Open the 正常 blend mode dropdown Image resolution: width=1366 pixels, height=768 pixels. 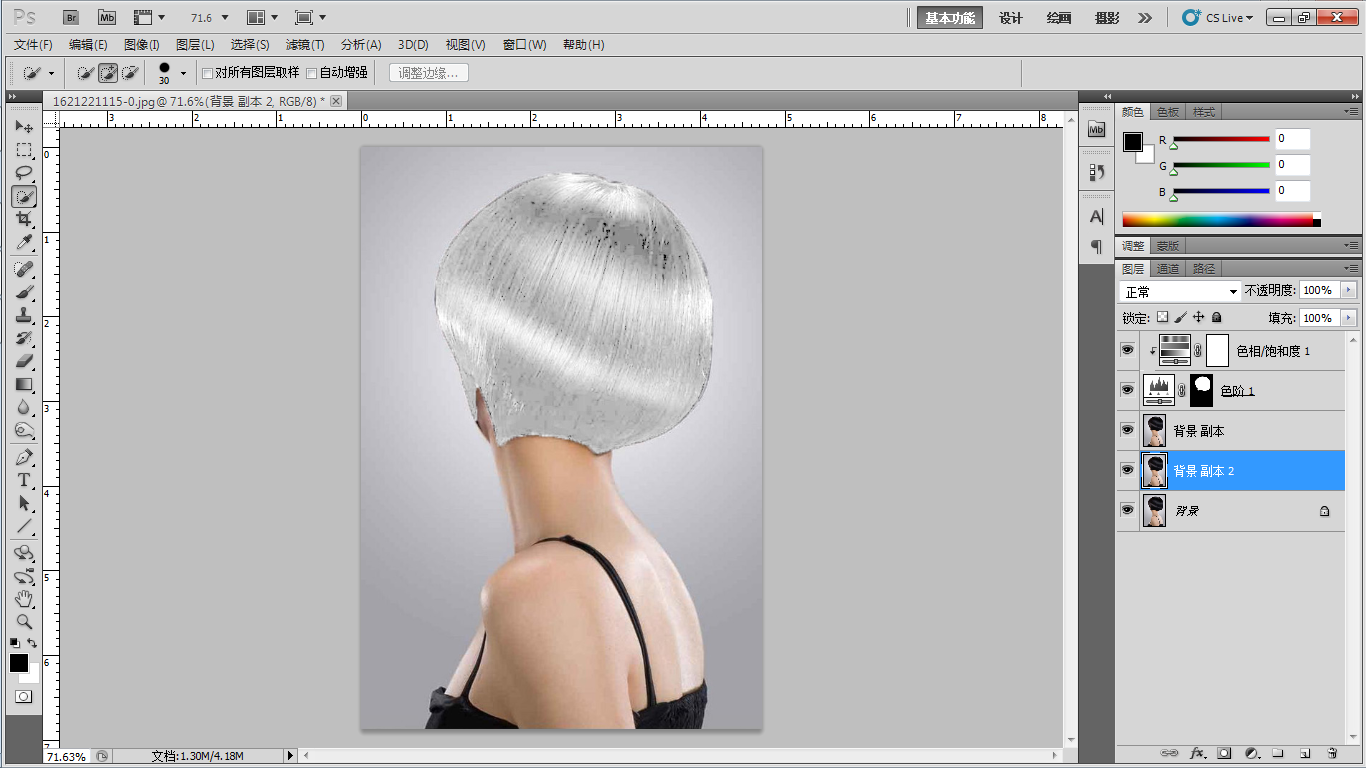coord(1180,291)
